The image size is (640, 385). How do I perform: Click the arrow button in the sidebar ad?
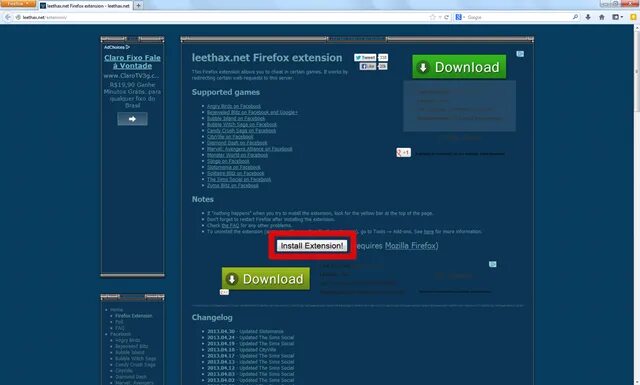[x=132, y=119]
